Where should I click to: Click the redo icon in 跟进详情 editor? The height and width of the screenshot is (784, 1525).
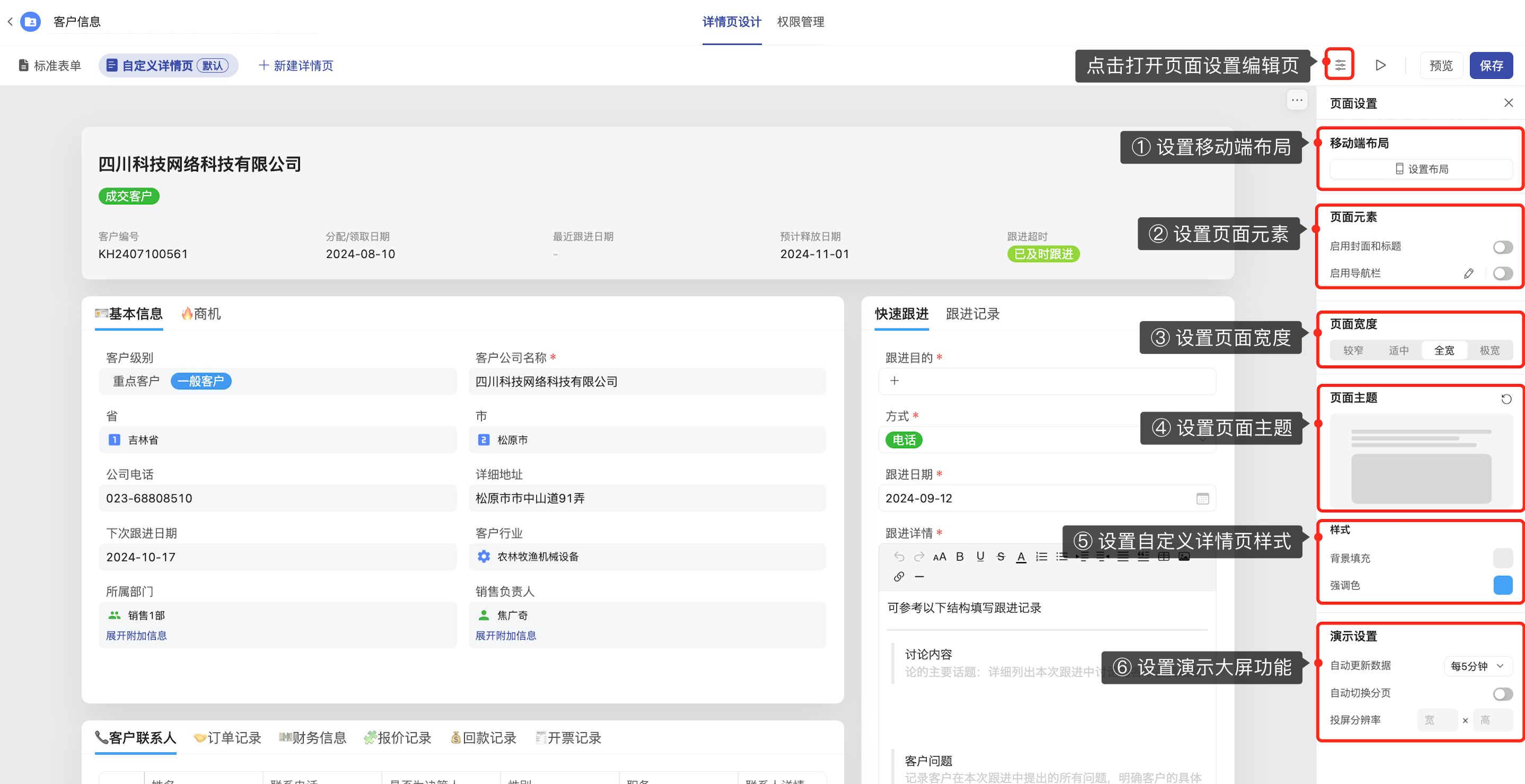tap(919, 556)
